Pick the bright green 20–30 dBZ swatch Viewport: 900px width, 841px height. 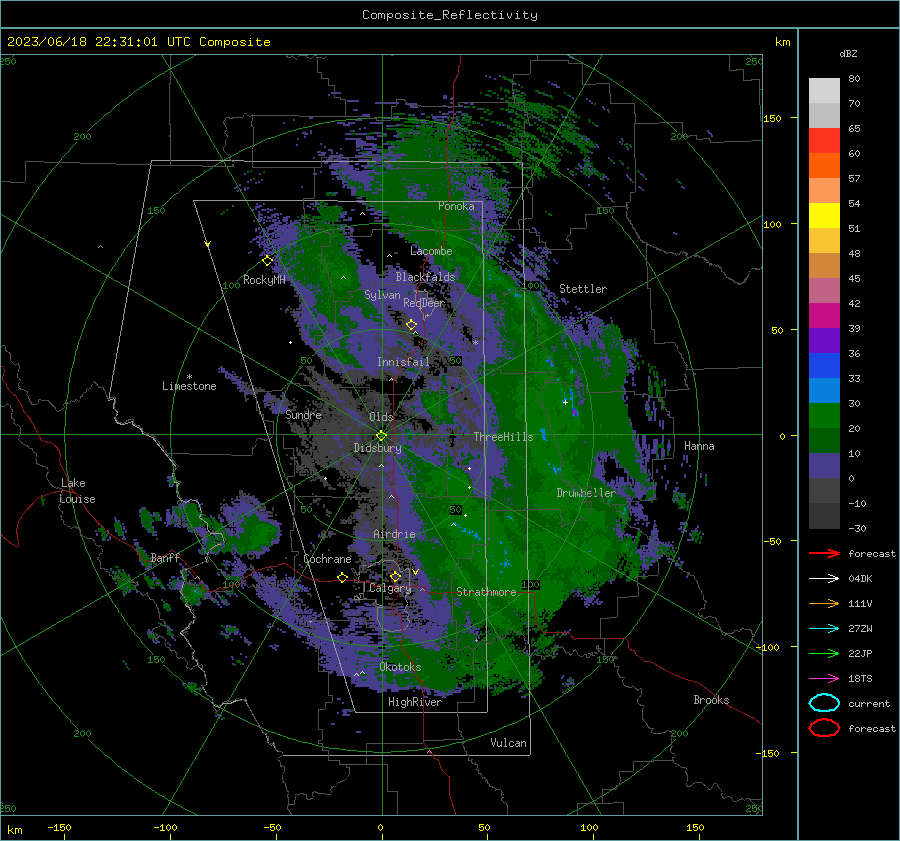coord(824,416)
